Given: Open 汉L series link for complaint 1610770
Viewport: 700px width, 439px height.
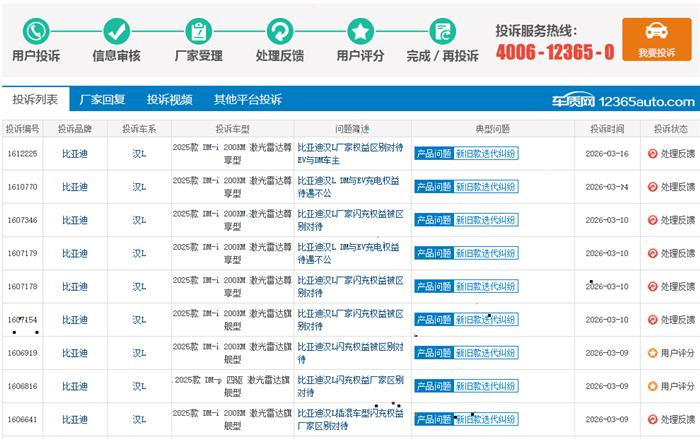Looking at the screenshot, I should [138, 187].
